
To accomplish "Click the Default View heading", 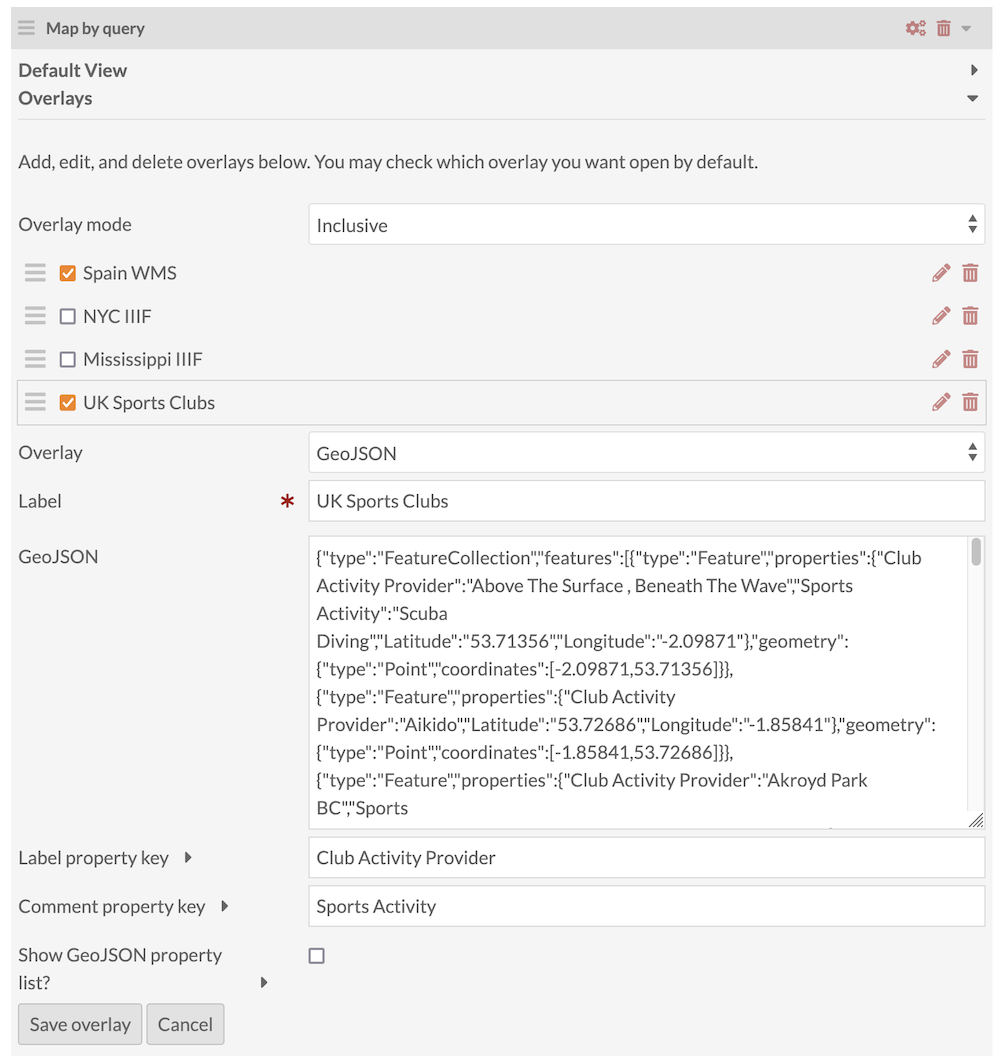I will pyautogui.click(x=73, y=70).
